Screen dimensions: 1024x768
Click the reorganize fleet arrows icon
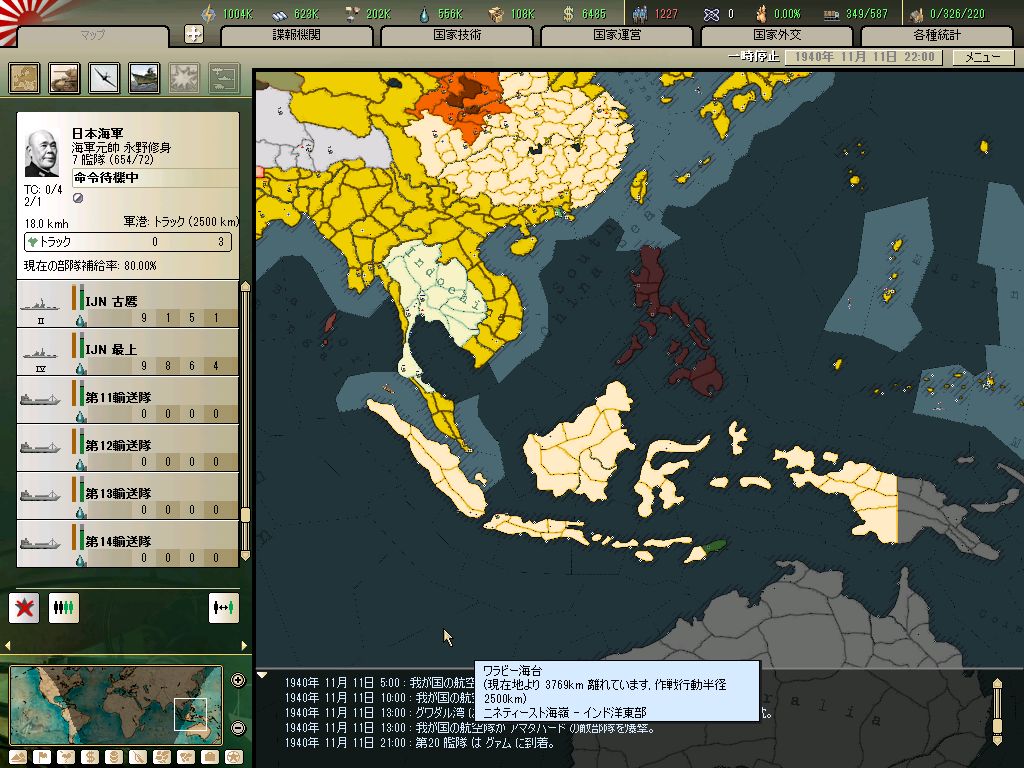point(223,608)
